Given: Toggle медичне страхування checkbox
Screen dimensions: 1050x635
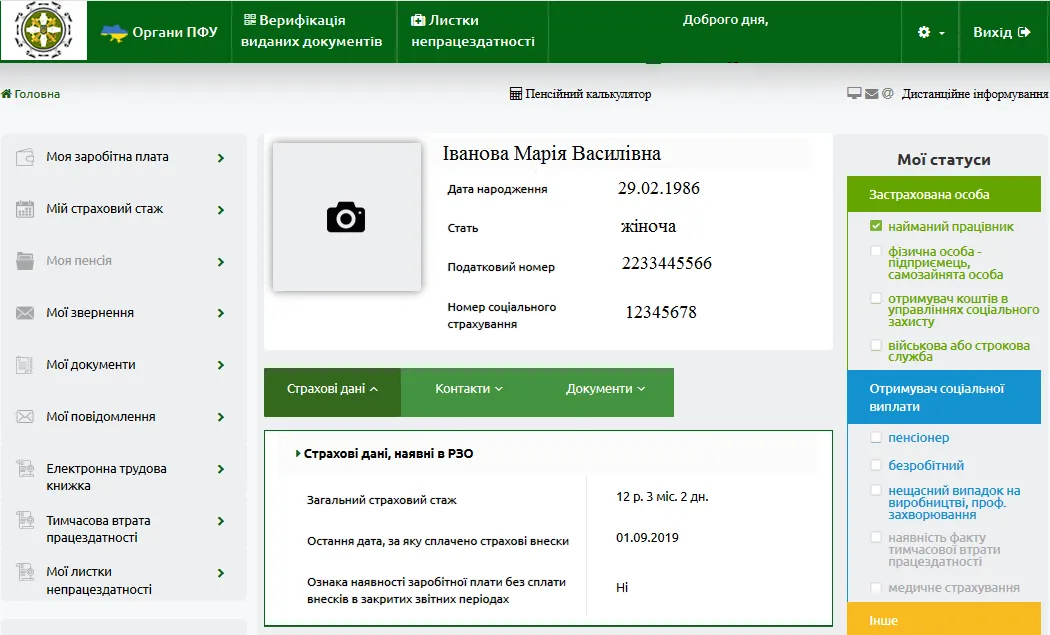Looking at the screenshot, I should tap(876, 587).
